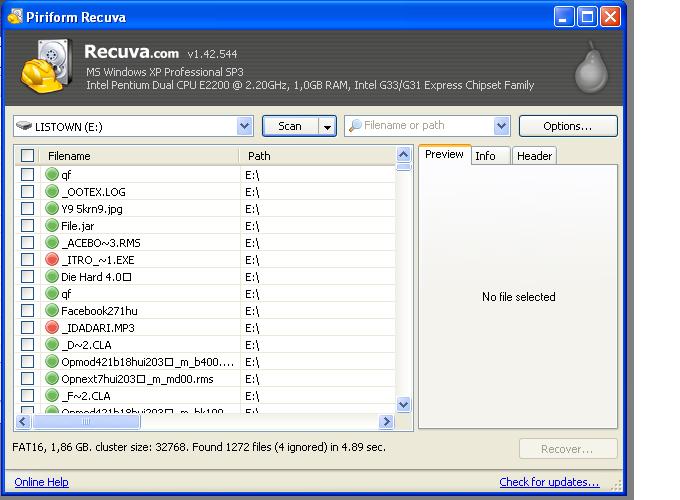
Task: Open the Scan button dropdown arrow
Action: (x=327, y=126)
